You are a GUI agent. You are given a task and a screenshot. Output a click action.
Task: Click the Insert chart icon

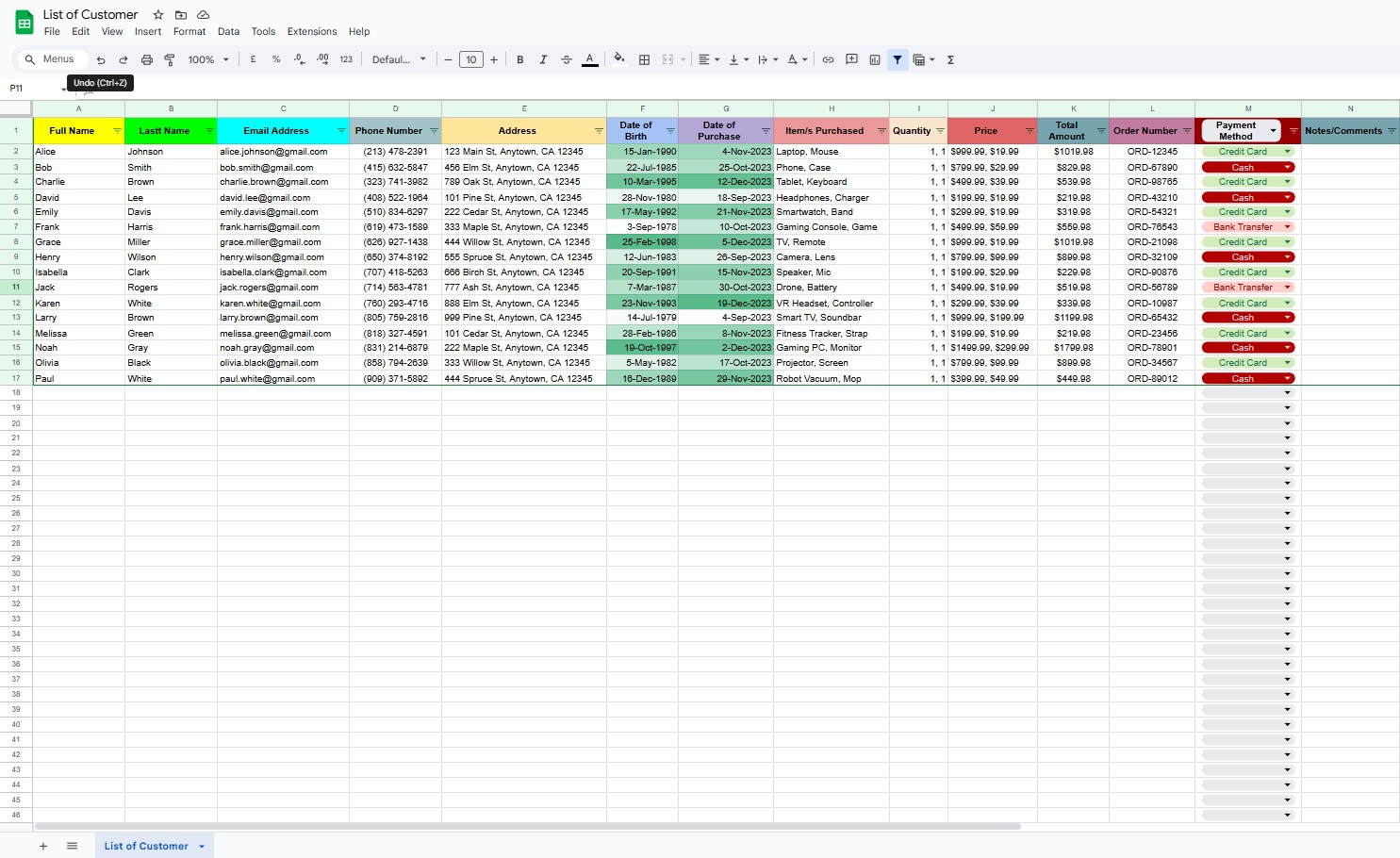875,59
